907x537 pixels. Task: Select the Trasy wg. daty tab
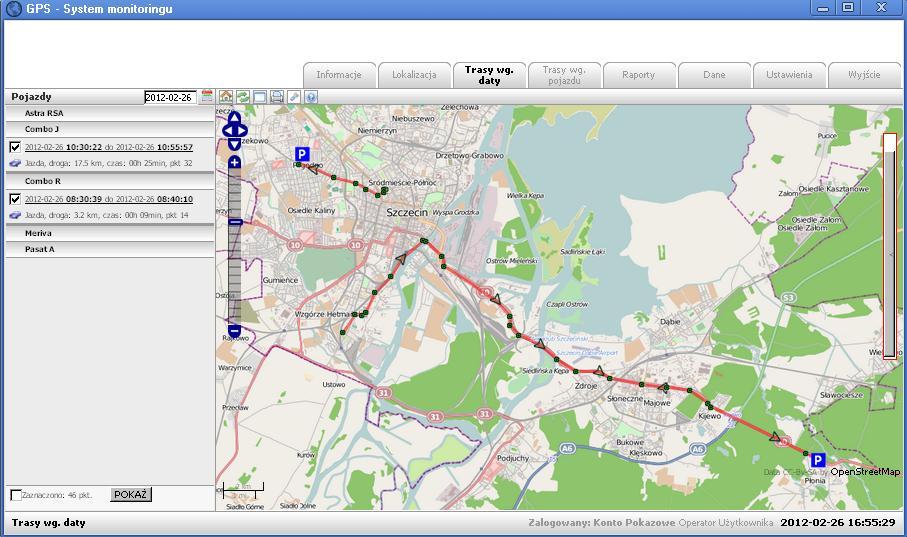tap(489, 75)
